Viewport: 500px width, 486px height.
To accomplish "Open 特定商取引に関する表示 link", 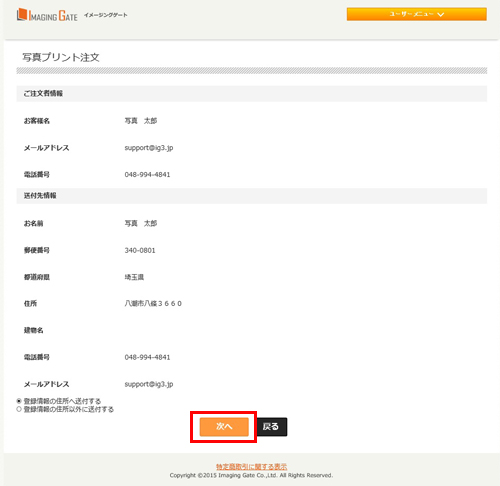I will point(251,467).
